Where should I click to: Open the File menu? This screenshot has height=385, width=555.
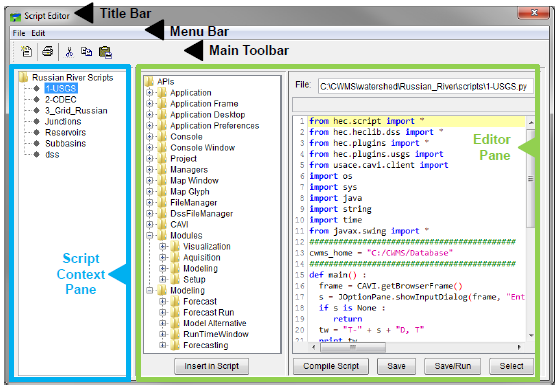(x=19, y=33)
